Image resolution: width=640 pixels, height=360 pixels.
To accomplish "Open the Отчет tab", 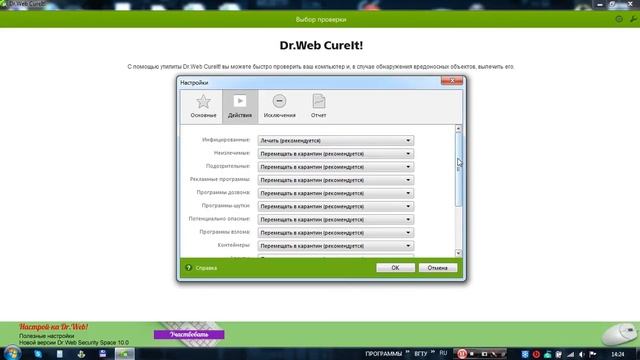I will tap(318, 106).
